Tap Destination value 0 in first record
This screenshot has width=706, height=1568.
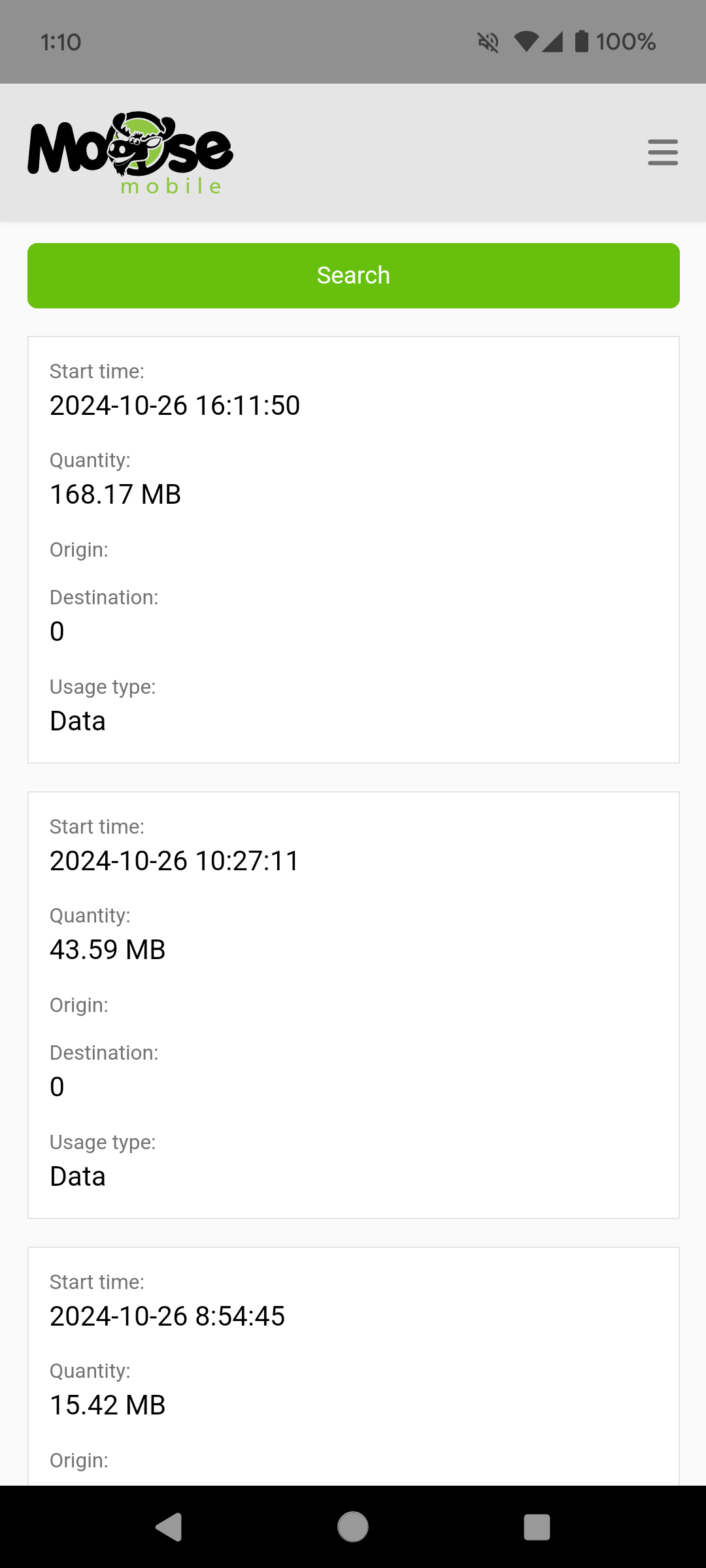[57, 632]
